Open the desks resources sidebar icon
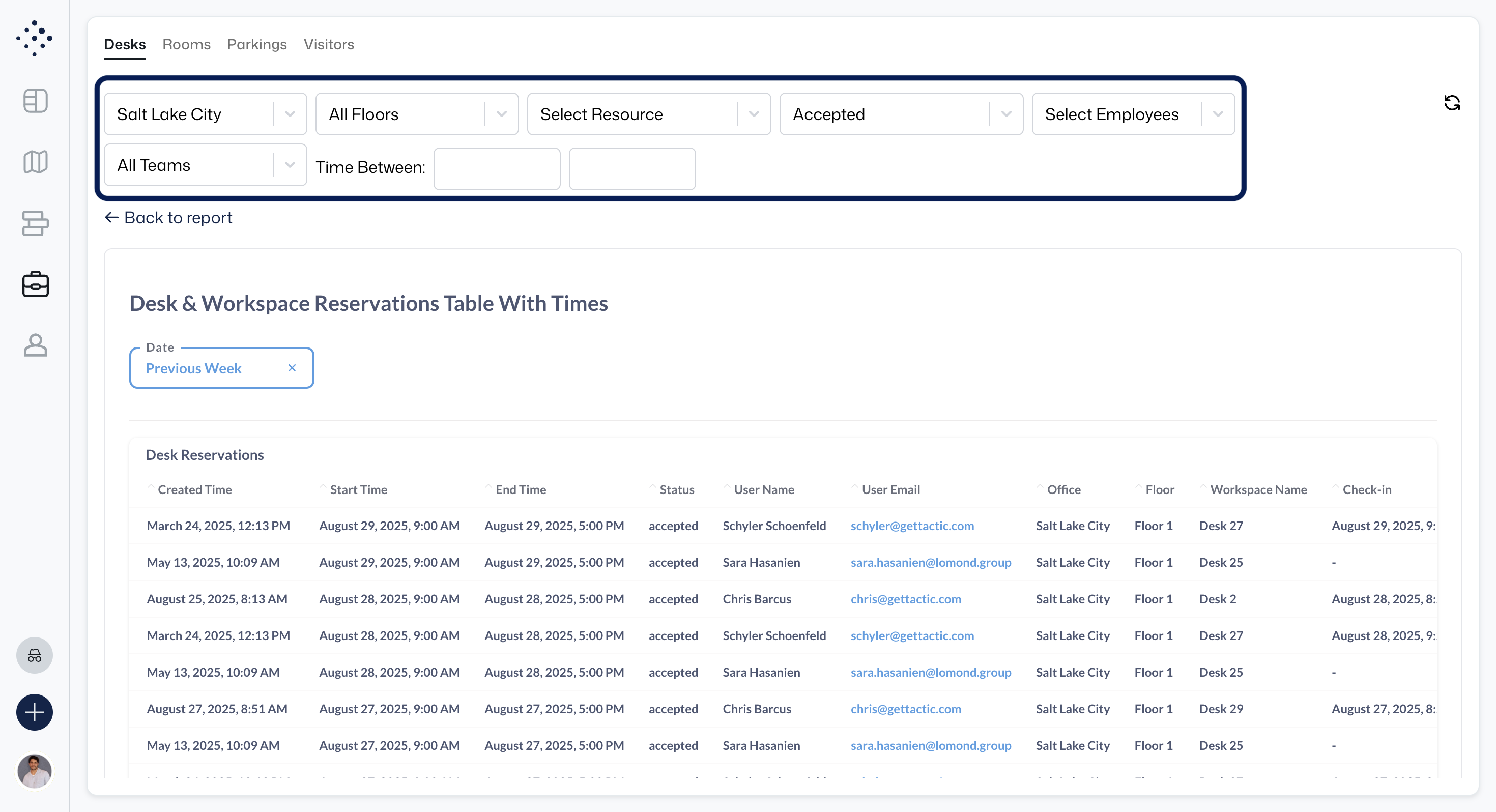Image resolution: width=1496 pixels, height=812 pixels. (36, 223)
